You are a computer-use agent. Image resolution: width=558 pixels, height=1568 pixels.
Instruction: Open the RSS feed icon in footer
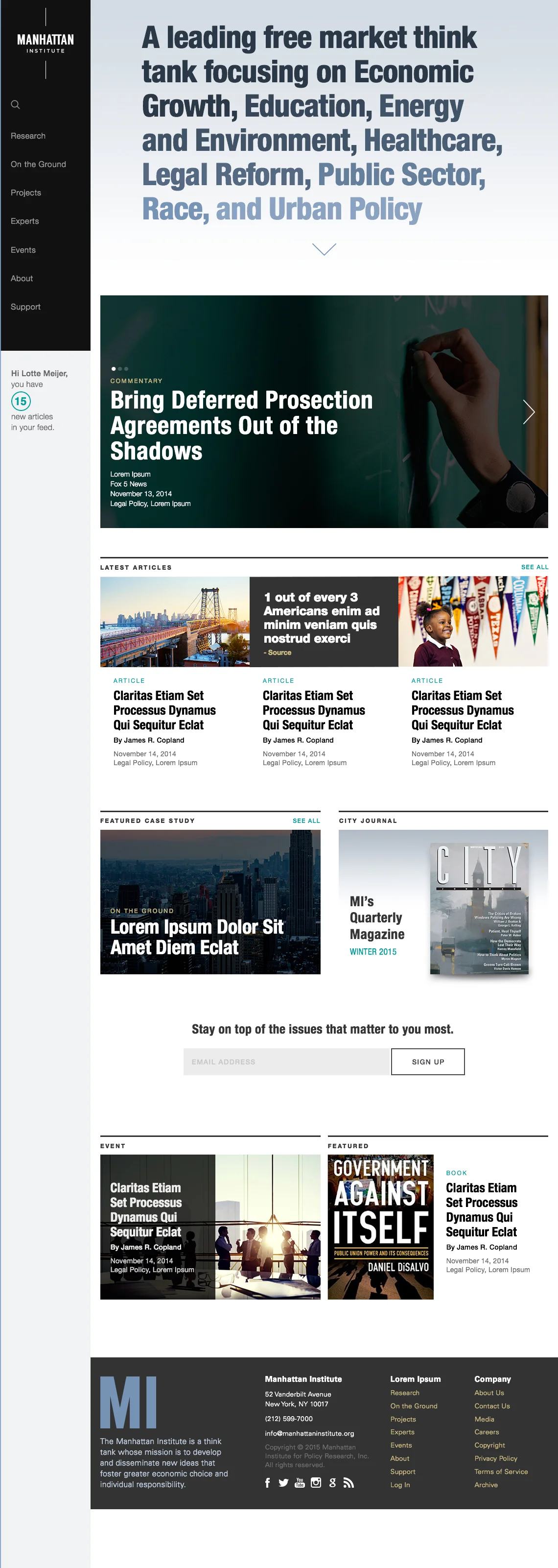pyautogui.click(x=348, y=1483)
